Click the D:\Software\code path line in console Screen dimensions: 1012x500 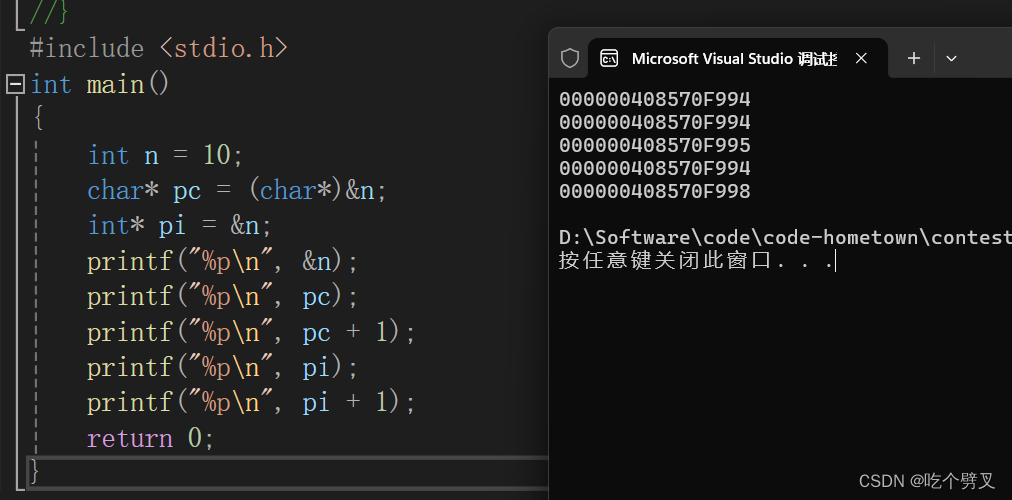click(785, 238)
